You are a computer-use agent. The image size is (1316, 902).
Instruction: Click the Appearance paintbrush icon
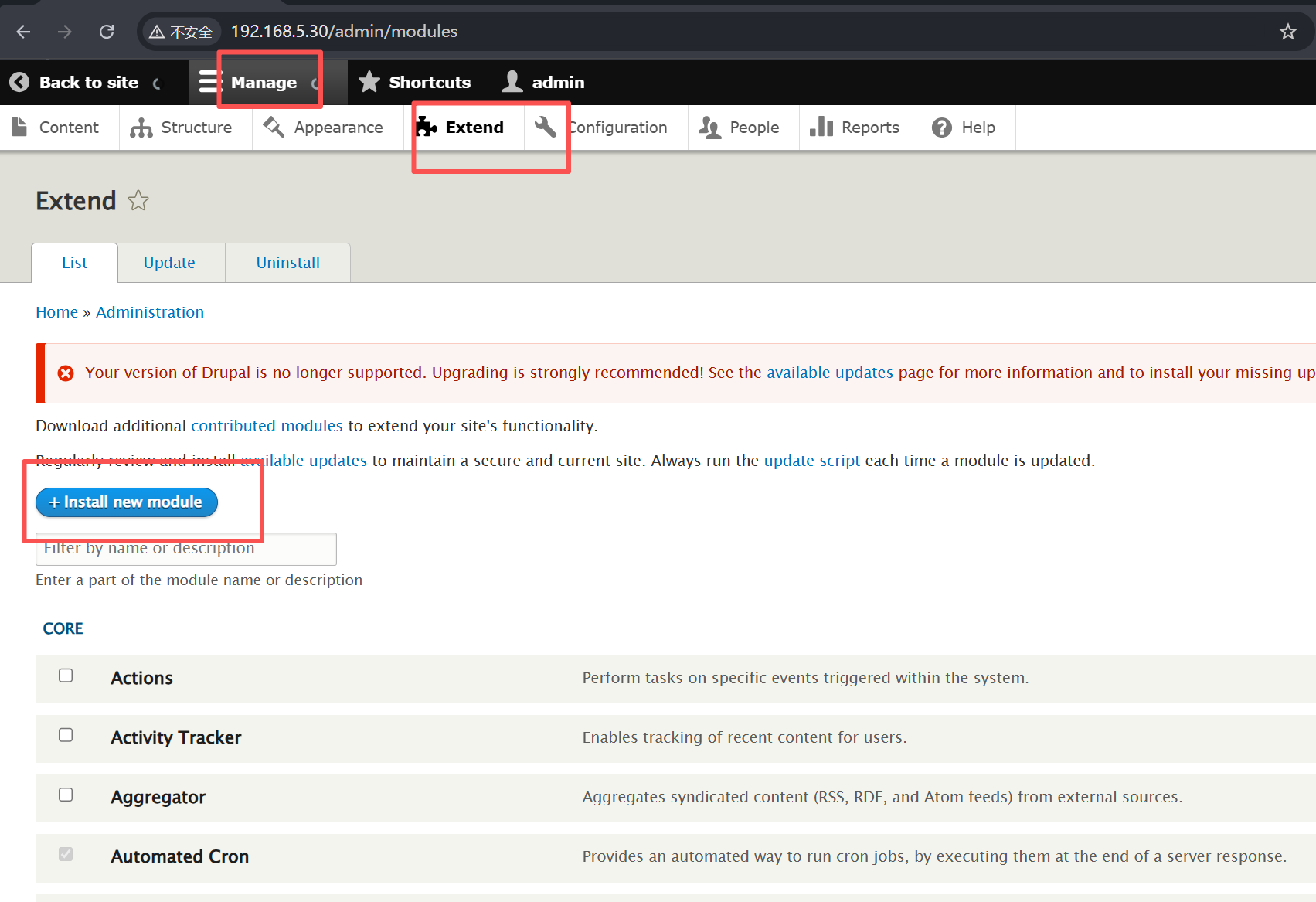(x=274, y=127)
